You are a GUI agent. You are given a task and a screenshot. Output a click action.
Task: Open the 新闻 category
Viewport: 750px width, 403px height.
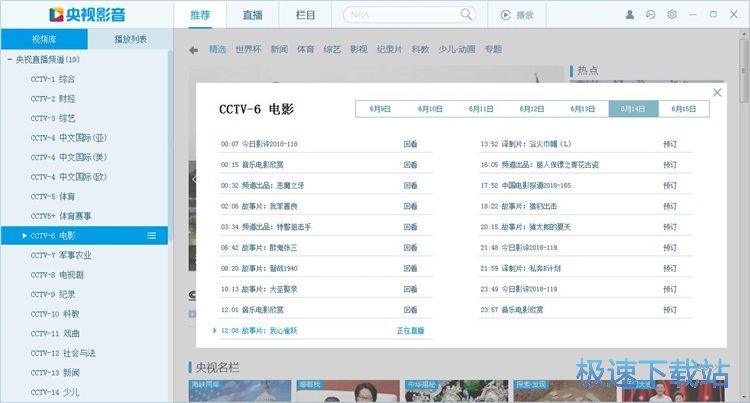(x=279, y=49)
